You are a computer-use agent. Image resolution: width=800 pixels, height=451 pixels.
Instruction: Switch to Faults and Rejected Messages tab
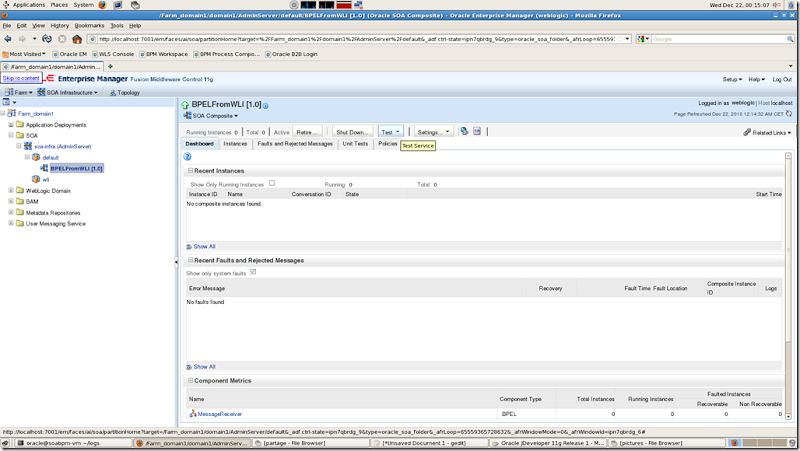[x=295, y=144]
